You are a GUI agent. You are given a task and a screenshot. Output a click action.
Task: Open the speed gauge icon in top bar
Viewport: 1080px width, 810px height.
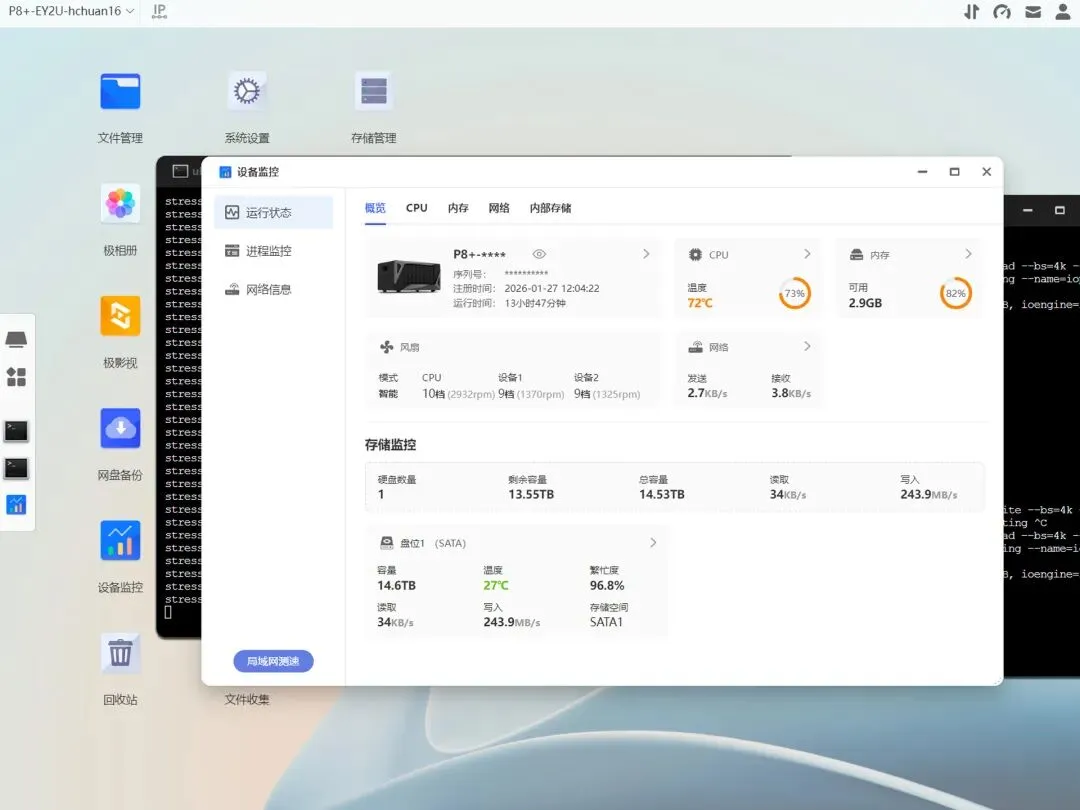coord(1002,12)
